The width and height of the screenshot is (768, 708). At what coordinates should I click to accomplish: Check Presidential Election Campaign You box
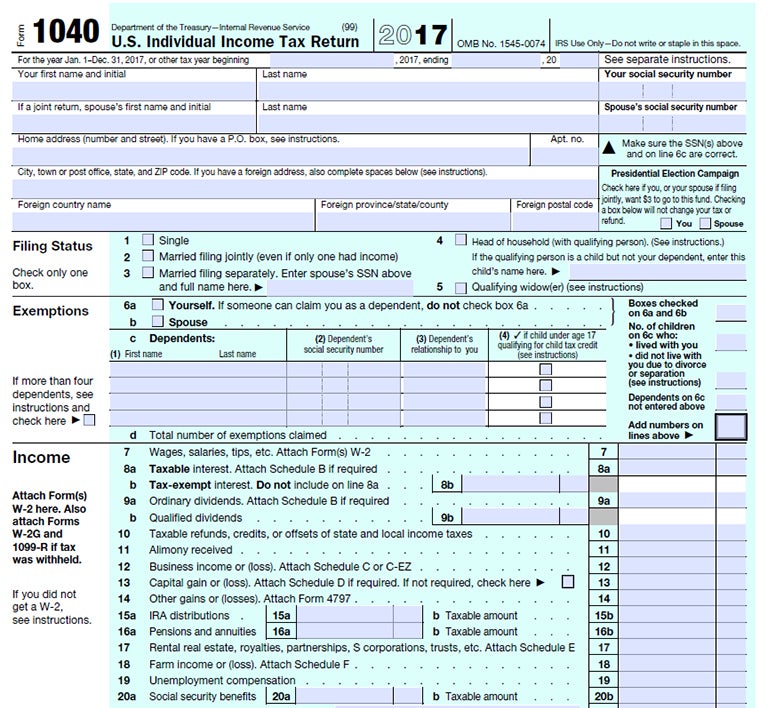(x=666, y=223)
